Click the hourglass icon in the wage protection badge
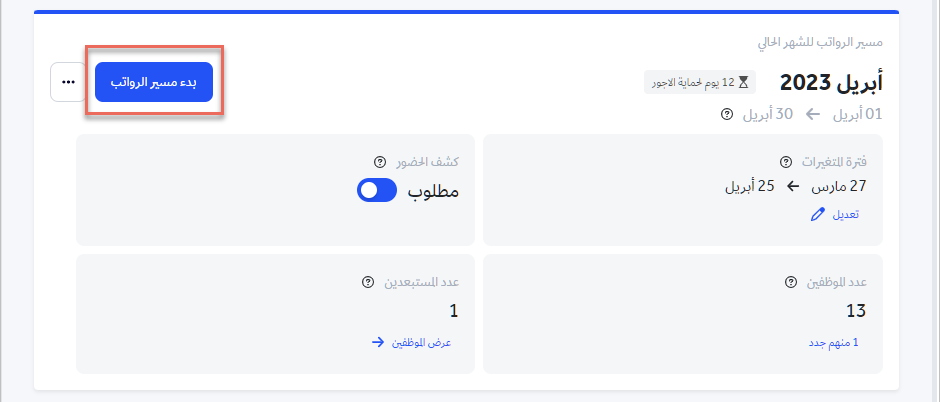Screen dimensions: 940x402 click(x=743, y=82)
